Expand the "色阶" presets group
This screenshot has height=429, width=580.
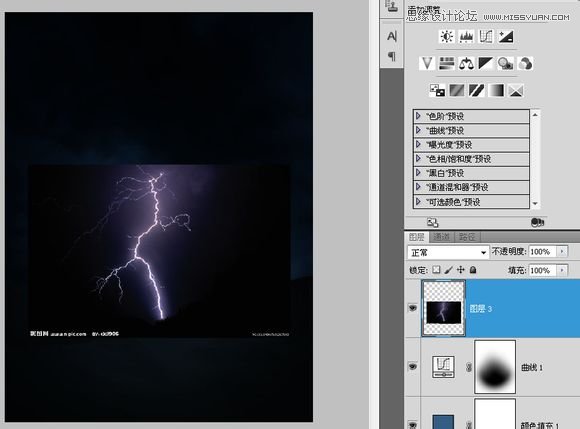418,116
